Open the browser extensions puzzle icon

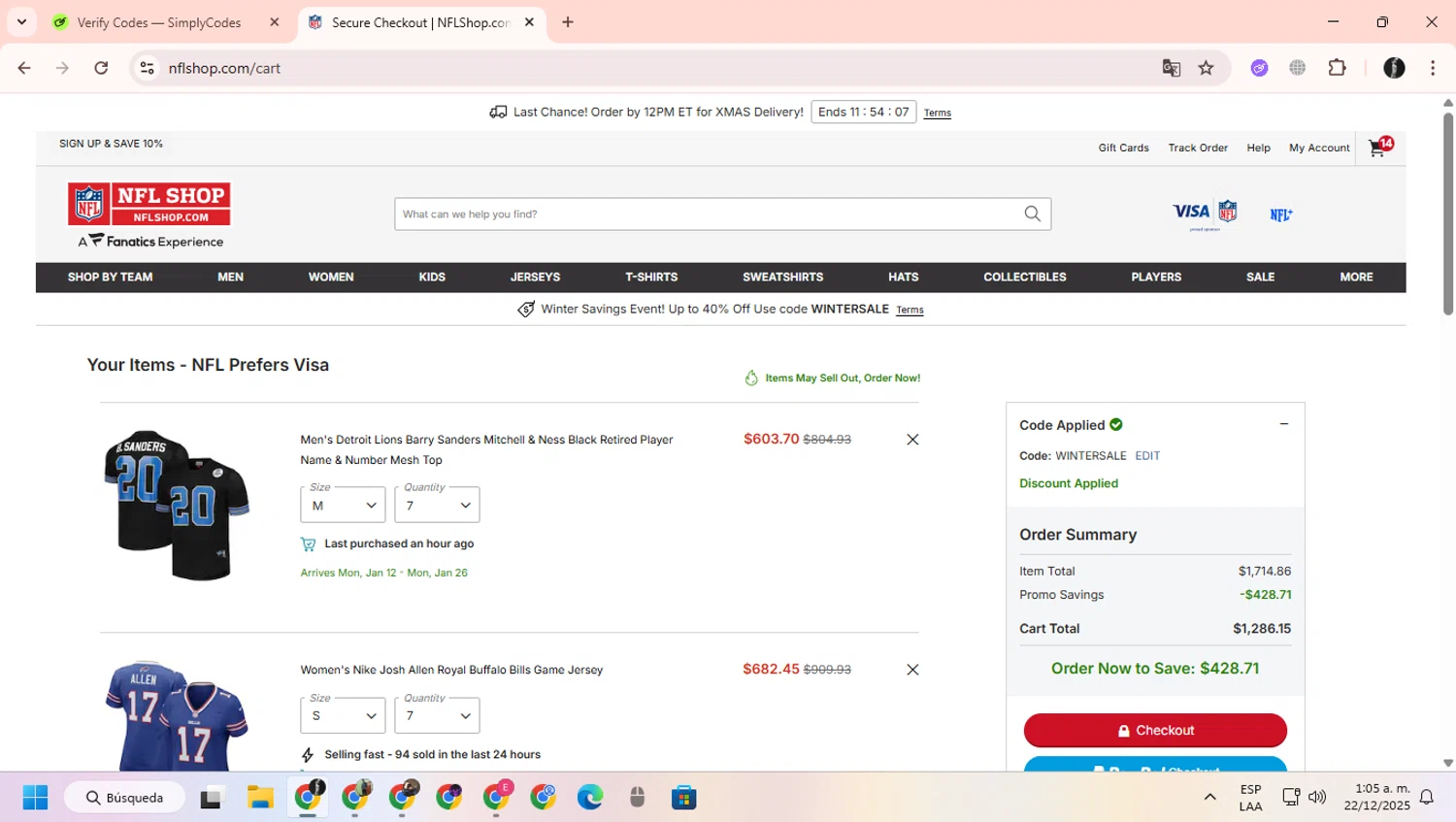coord(1338,68)
